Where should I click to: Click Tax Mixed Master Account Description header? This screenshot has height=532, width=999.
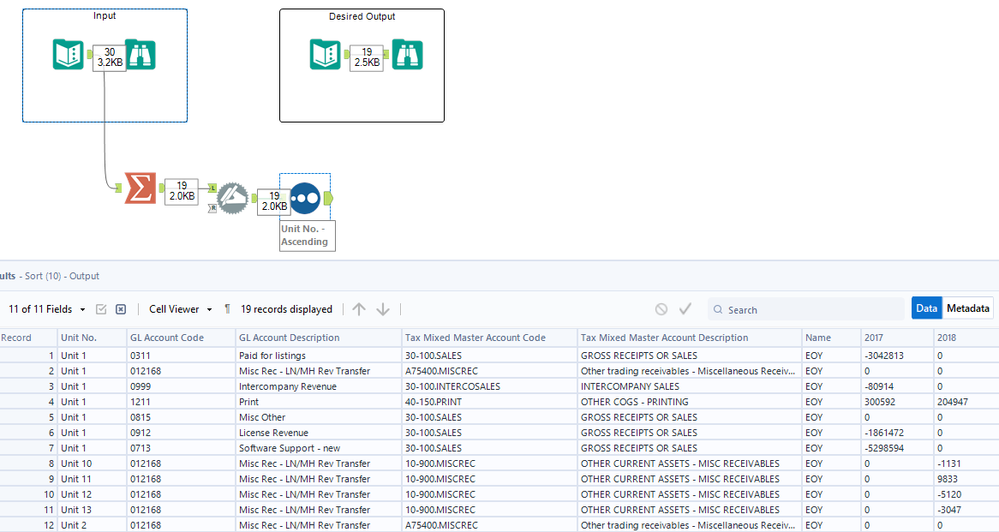[689, 338]
